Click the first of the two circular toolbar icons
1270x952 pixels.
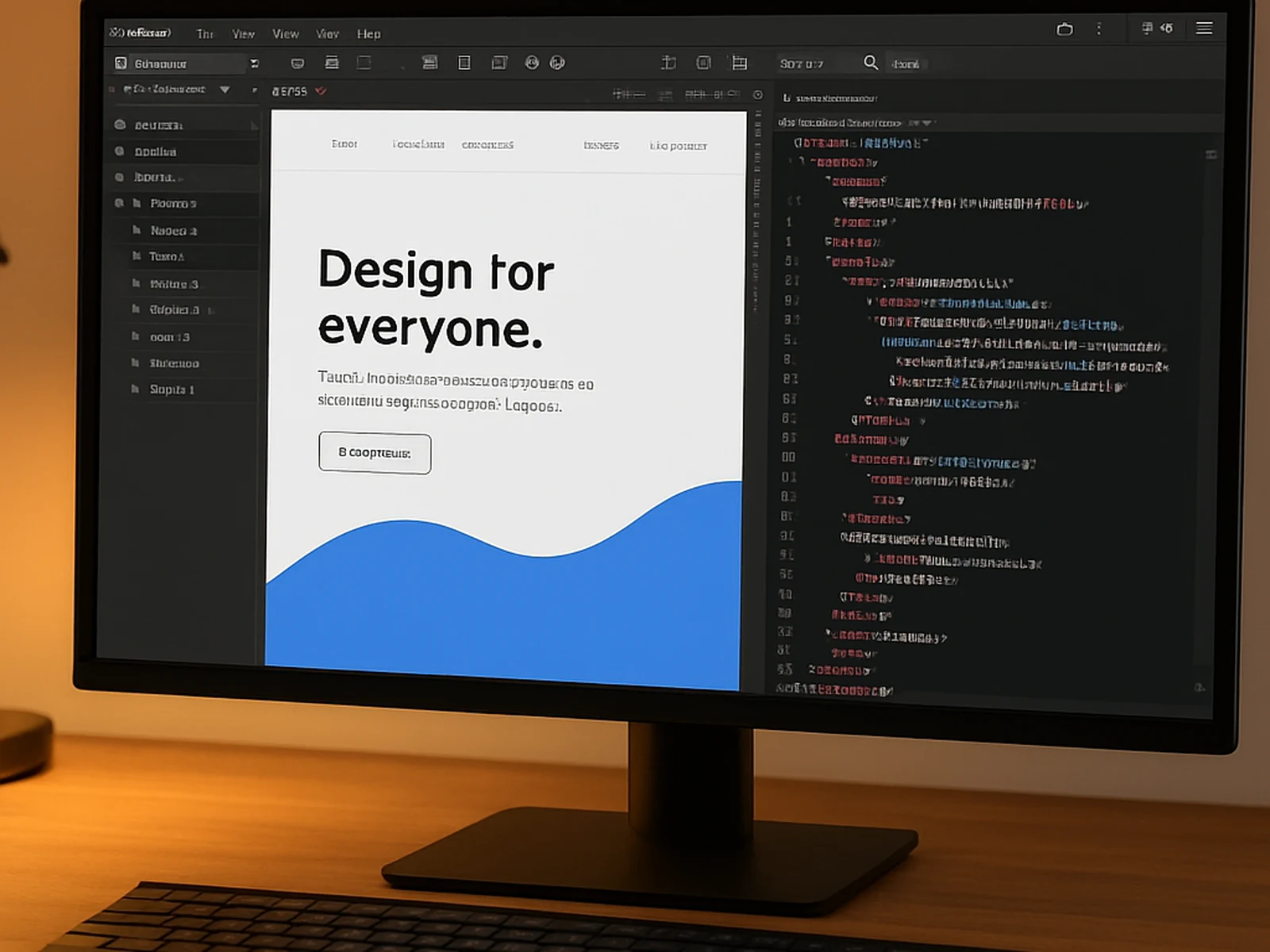532,63
